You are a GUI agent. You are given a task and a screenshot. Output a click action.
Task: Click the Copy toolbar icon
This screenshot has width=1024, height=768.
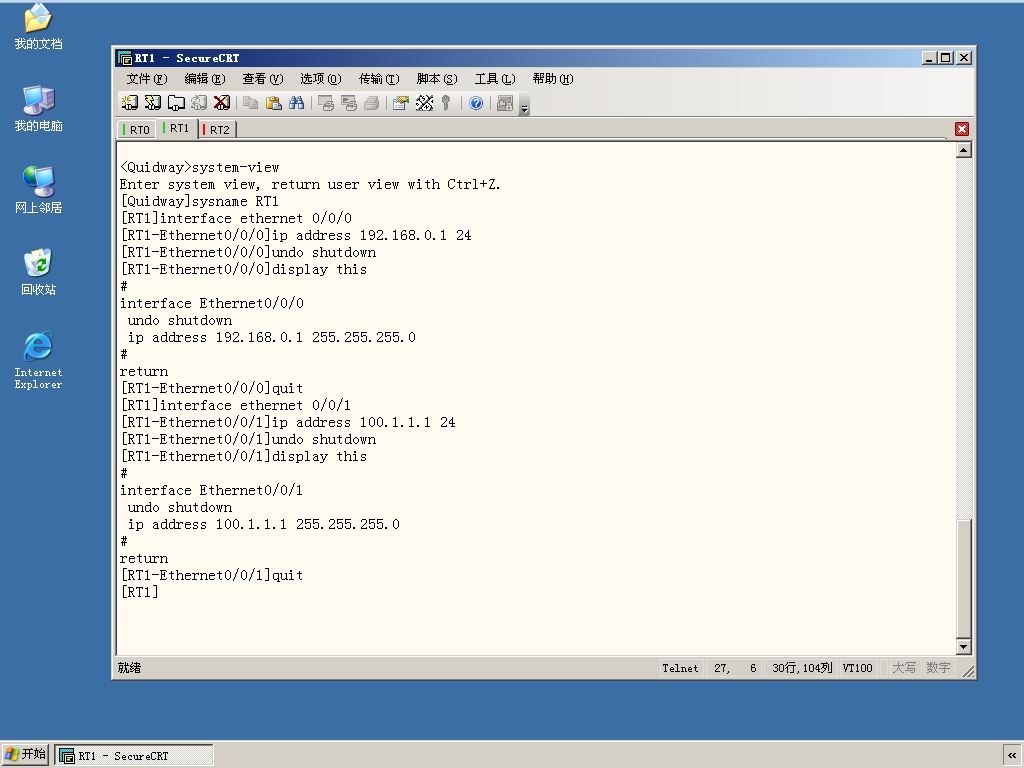250,103
